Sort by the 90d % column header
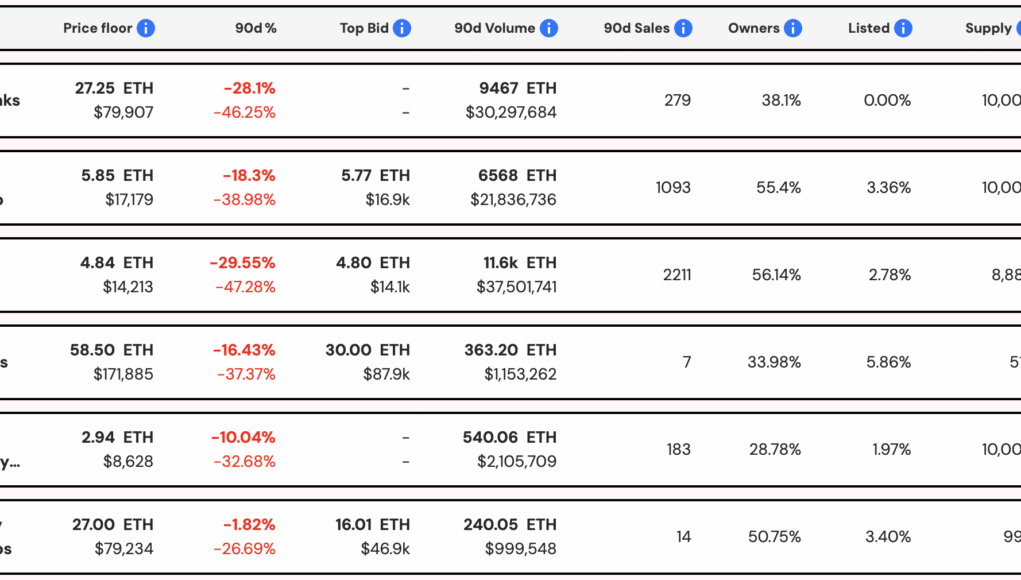The height and width of the screenshot is (580, 1021). pyautogui.click(x=255, y=28)
